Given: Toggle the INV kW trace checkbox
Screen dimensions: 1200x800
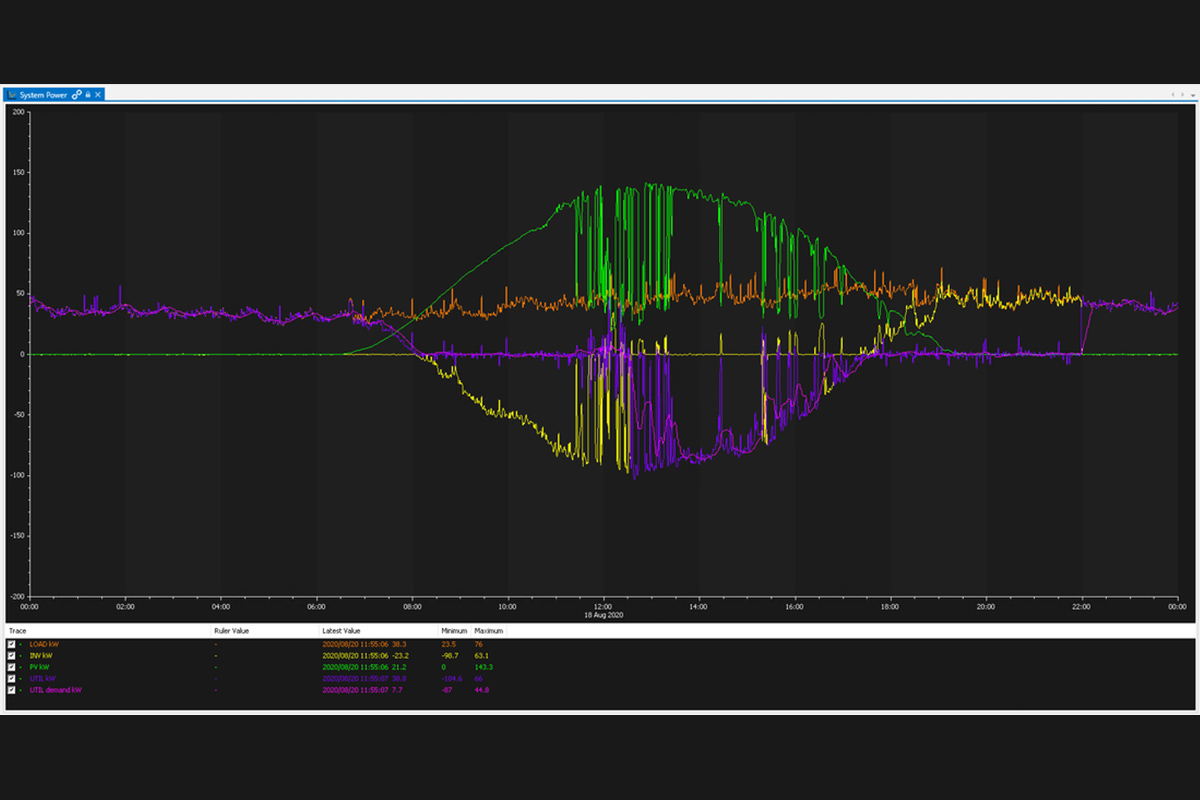Looking at the screenshot, I should [12, 656].
